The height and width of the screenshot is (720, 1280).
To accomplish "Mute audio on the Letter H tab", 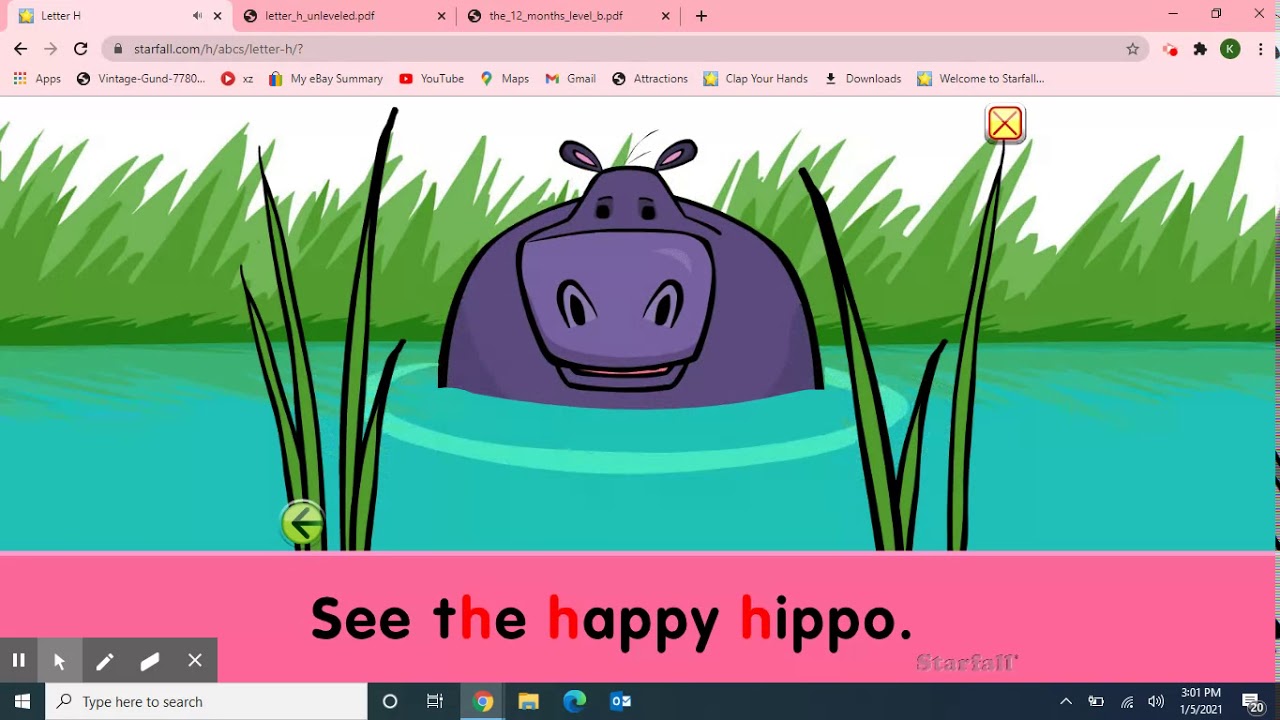I will [197, 16].
